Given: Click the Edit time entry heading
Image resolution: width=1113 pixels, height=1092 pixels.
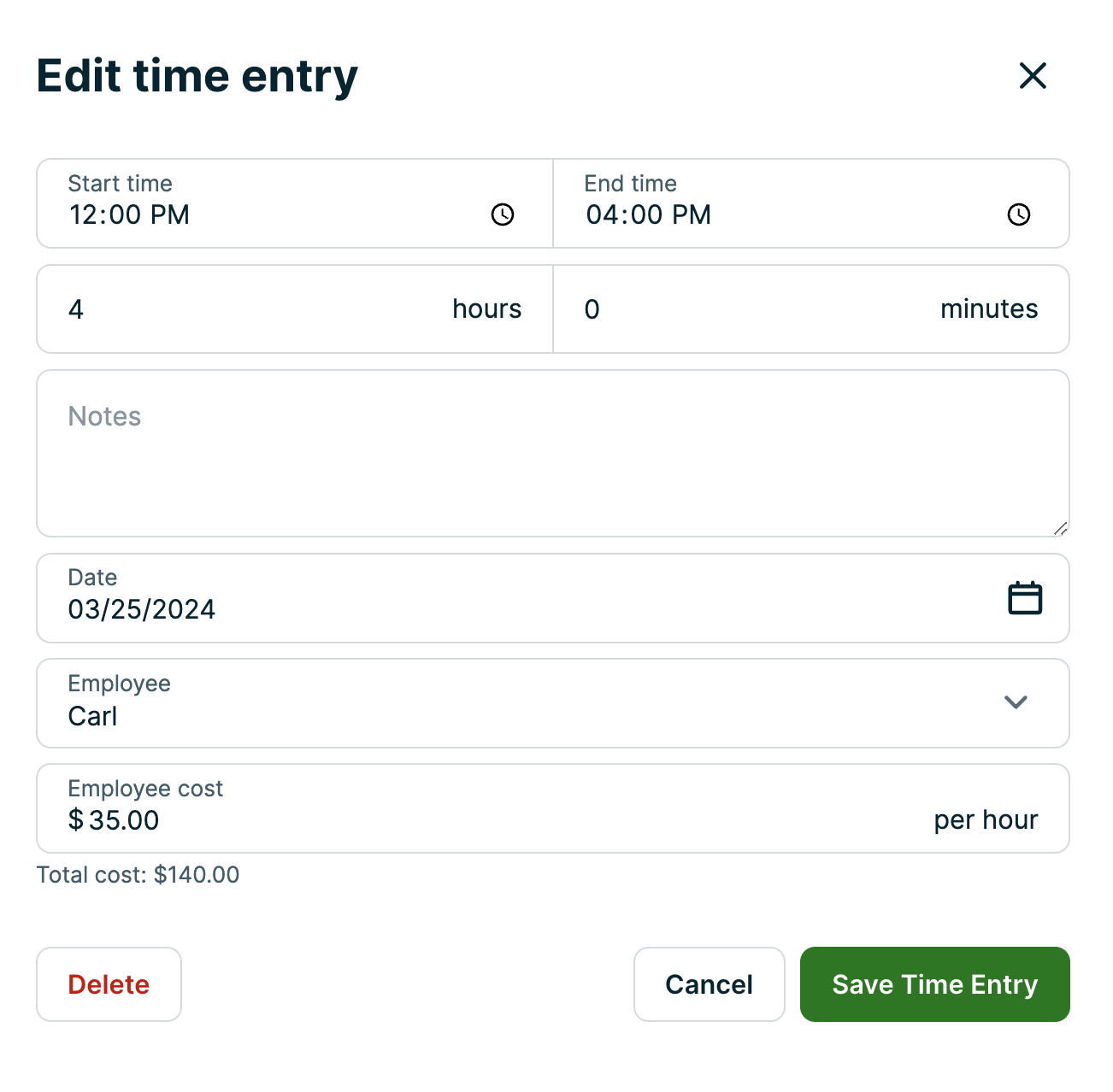Looking at the screenshot, I should coord(197,76).
